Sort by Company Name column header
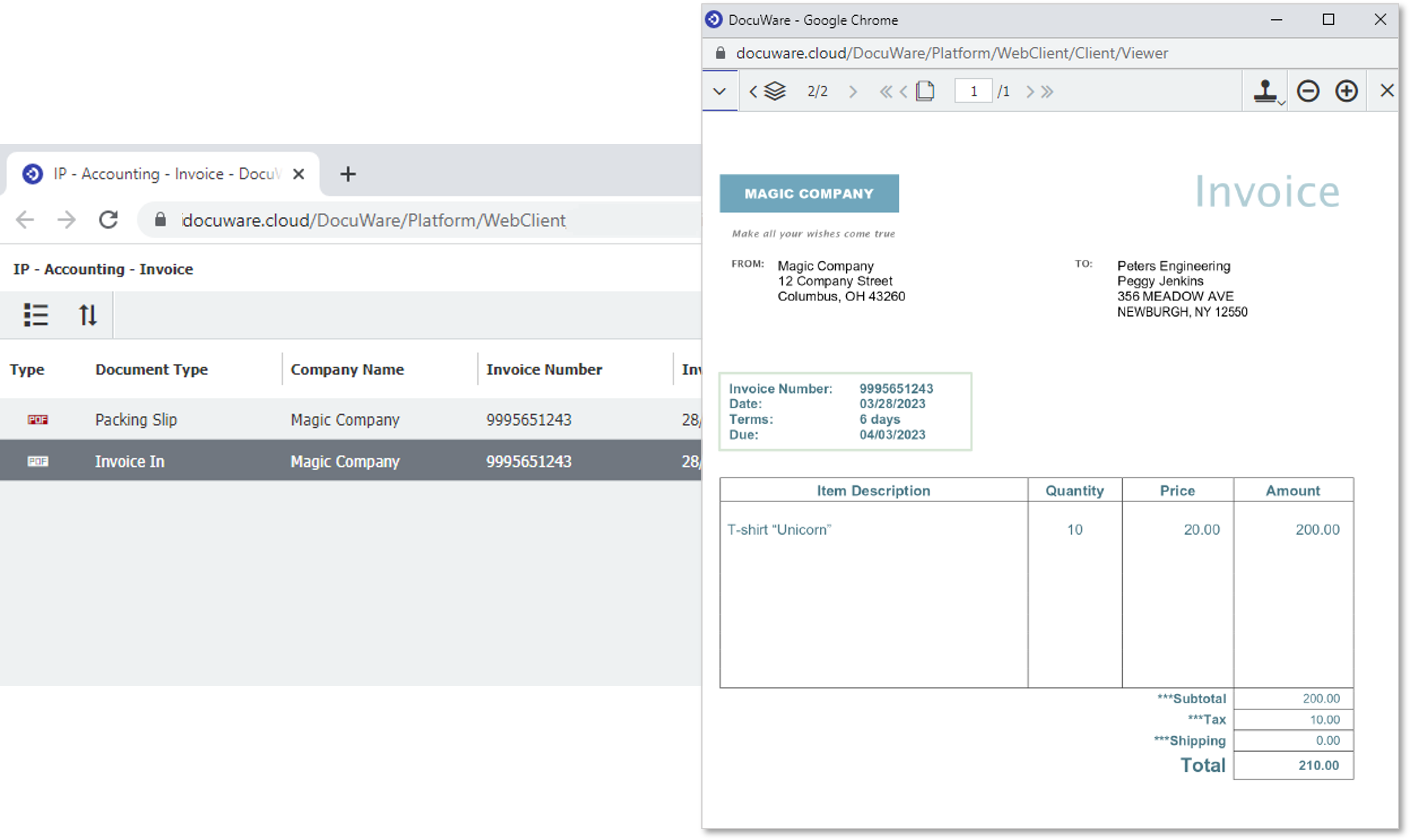Image resolution: width=1410 pixels, height=840 pixels. point(347,370)
